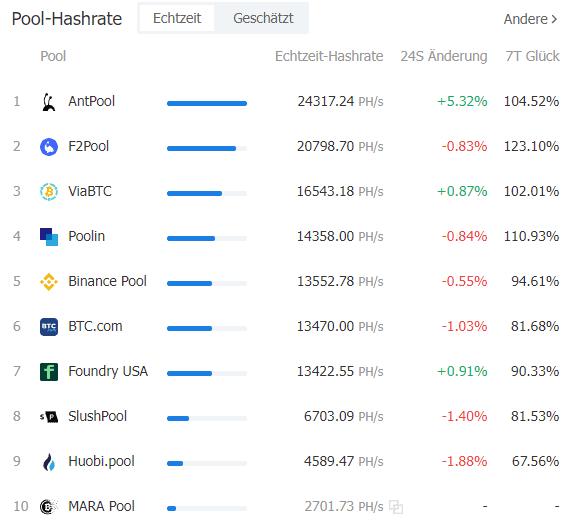Open the Andere link
The image size is (576, 529).
(530, 19)
